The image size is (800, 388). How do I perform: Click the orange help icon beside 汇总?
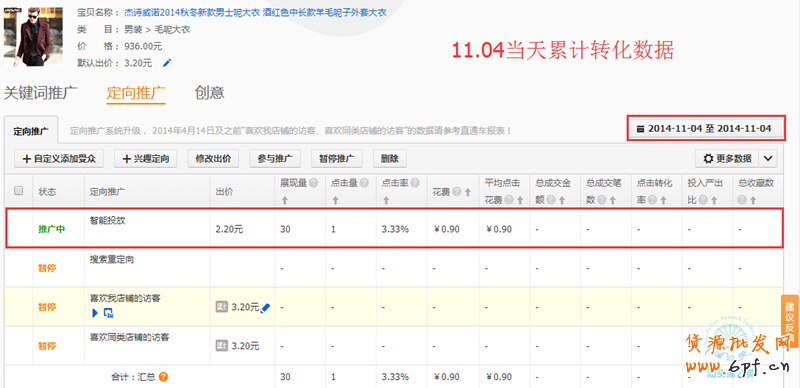[x=164, y=377]
